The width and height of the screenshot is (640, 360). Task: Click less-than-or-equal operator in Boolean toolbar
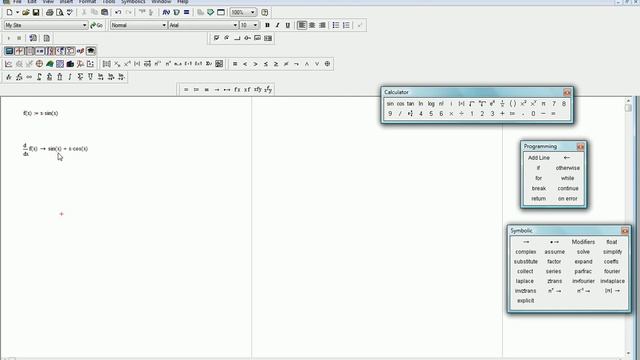[x=266, y=64]
